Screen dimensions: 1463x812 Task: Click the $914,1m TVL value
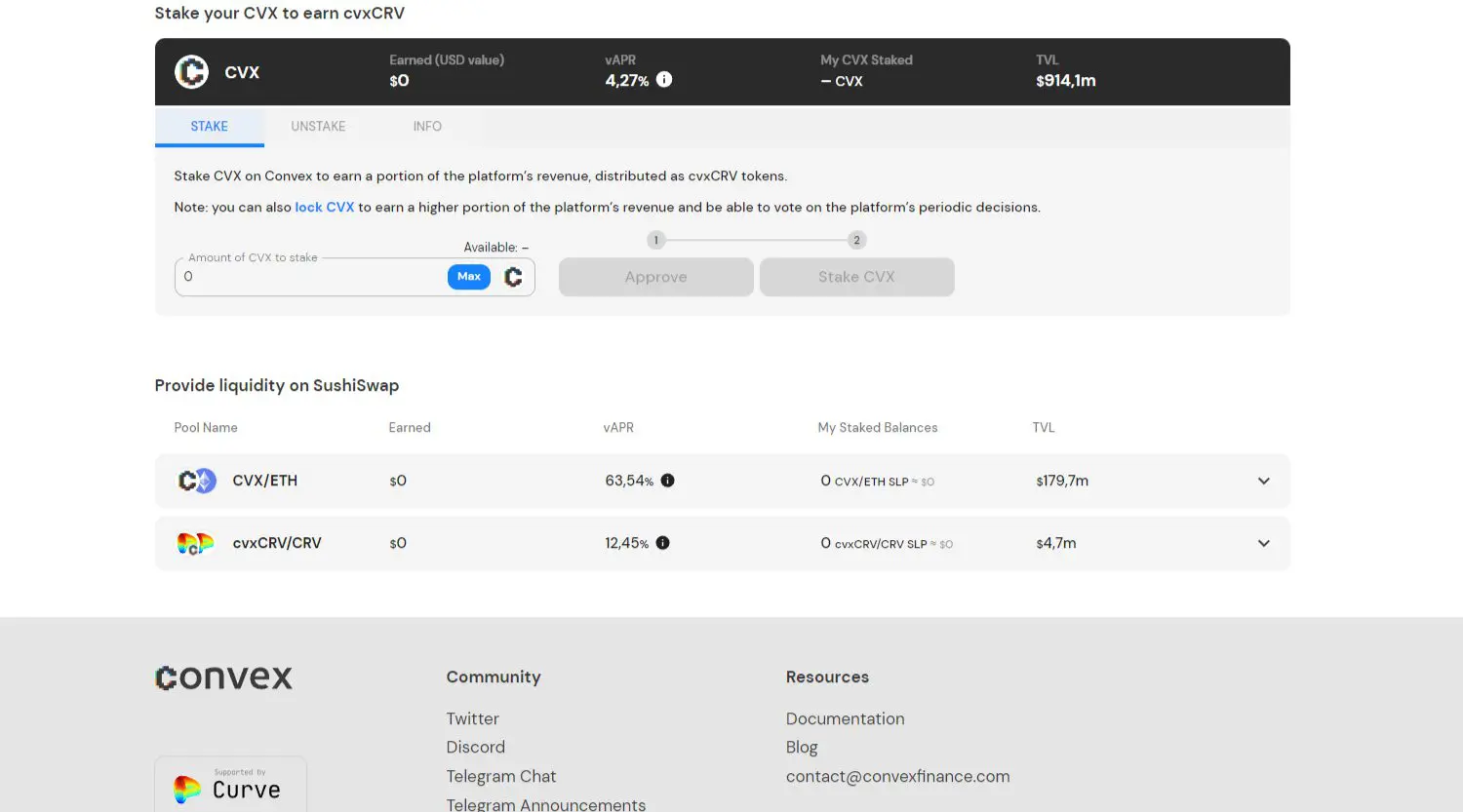pos(1066,81)
